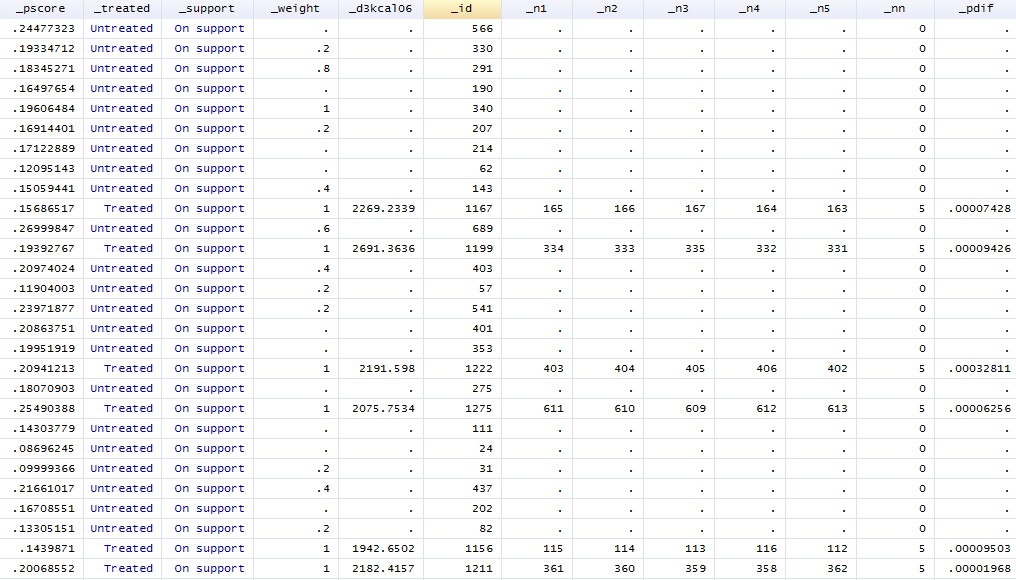Screen dimensions: 1016x580
Task: Select the highlighted _id column header
Action: [462, 9]
